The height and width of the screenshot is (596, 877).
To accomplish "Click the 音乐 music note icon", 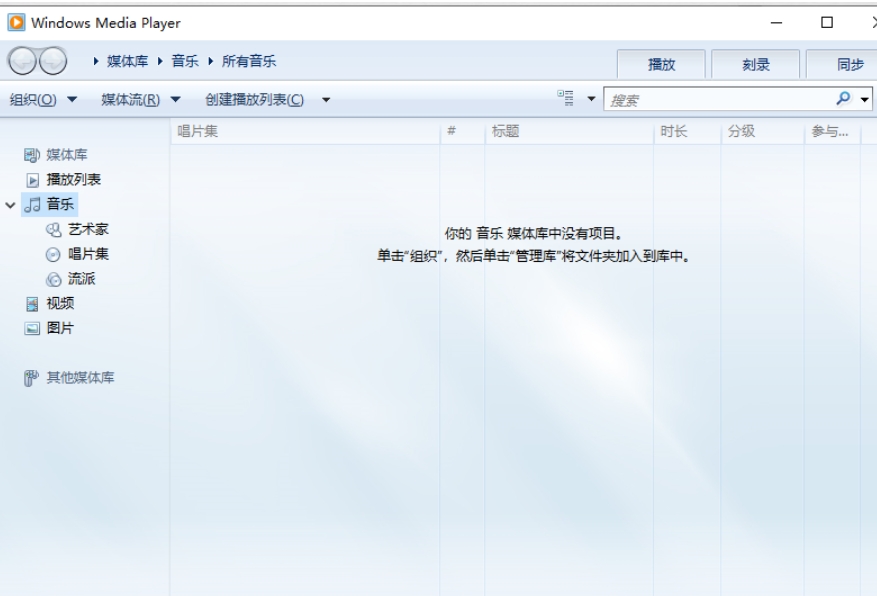I will click(32, 205).
